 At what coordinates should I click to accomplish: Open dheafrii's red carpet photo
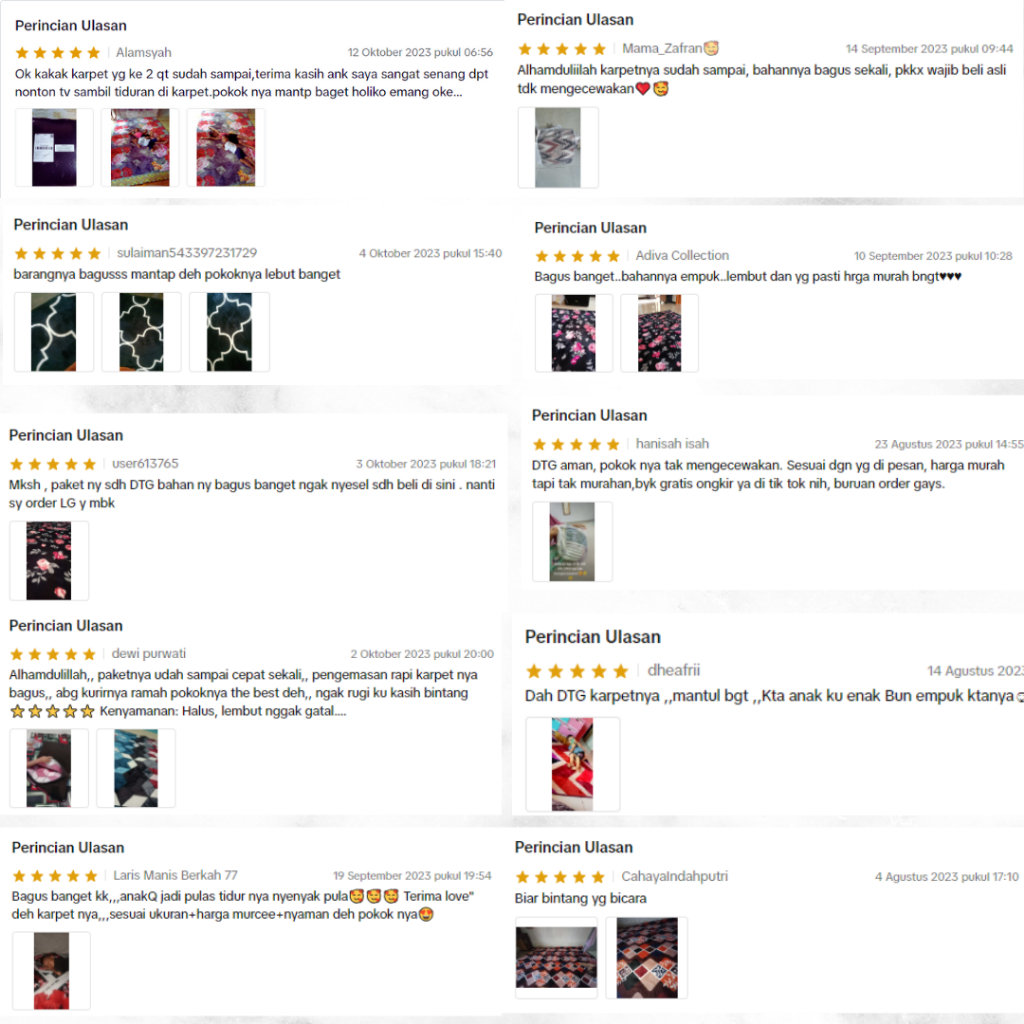coord(573,764)
